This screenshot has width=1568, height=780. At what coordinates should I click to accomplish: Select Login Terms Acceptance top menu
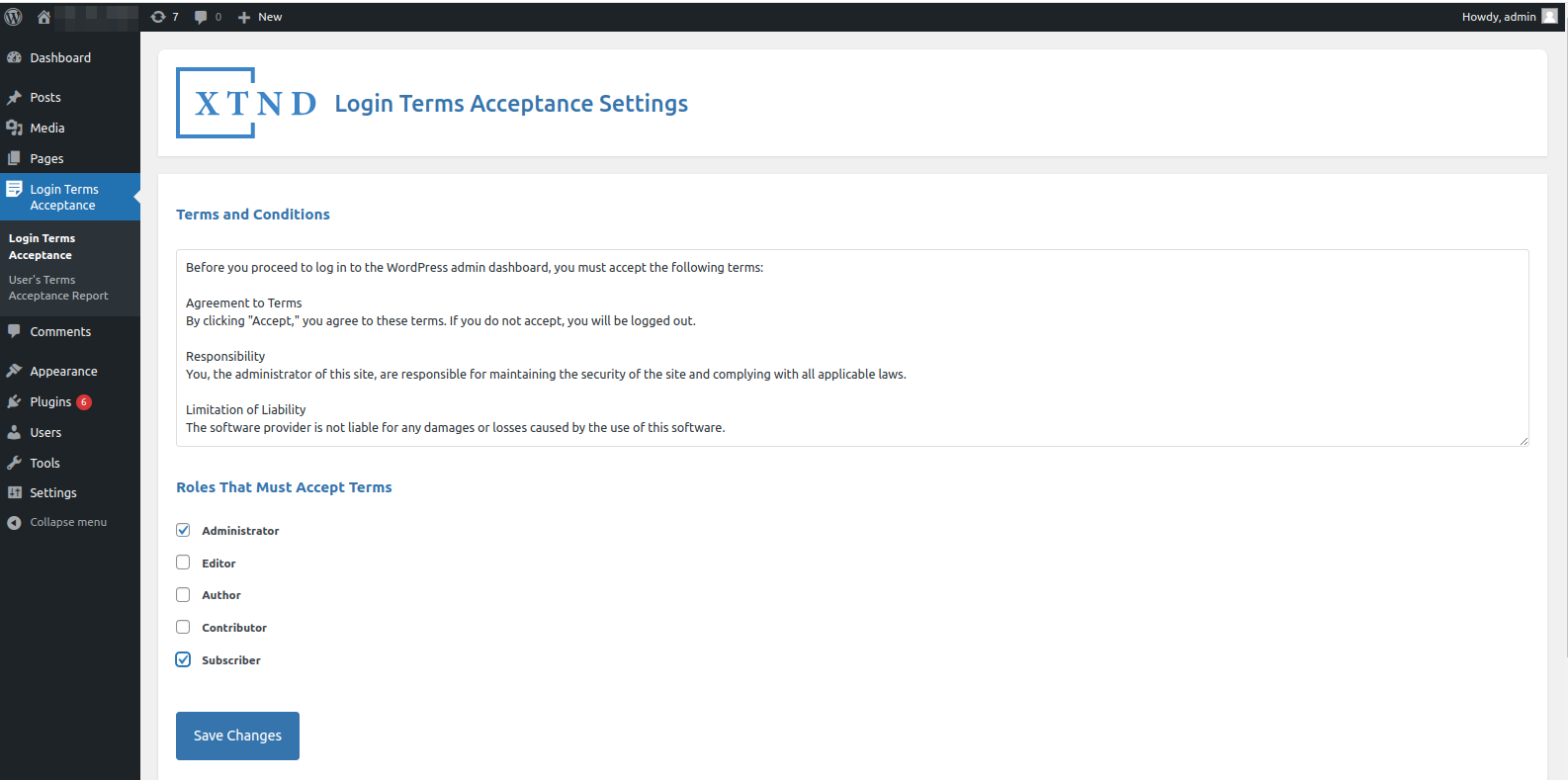click(70, 197)
